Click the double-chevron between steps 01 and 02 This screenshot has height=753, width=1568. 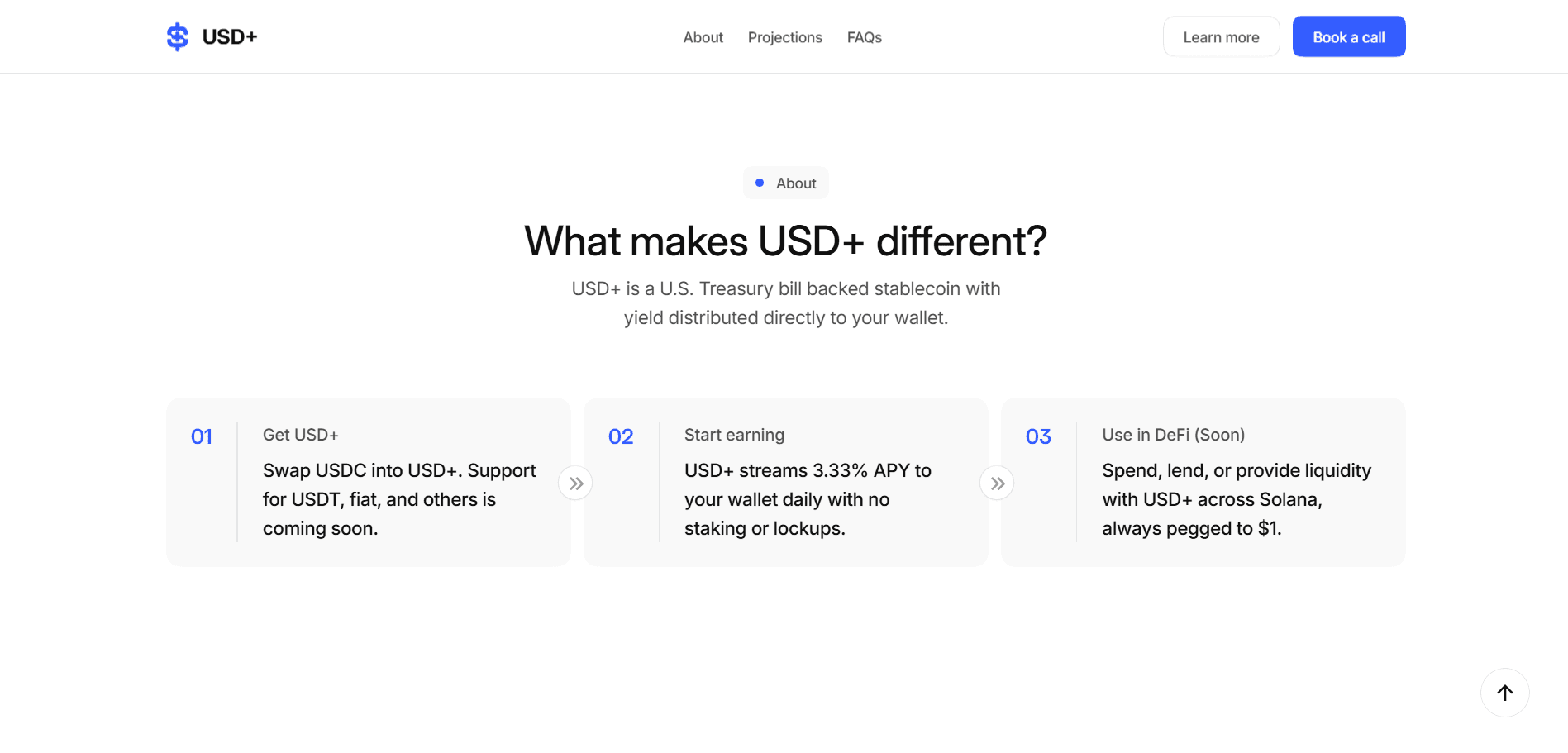(x=576, y=484)
